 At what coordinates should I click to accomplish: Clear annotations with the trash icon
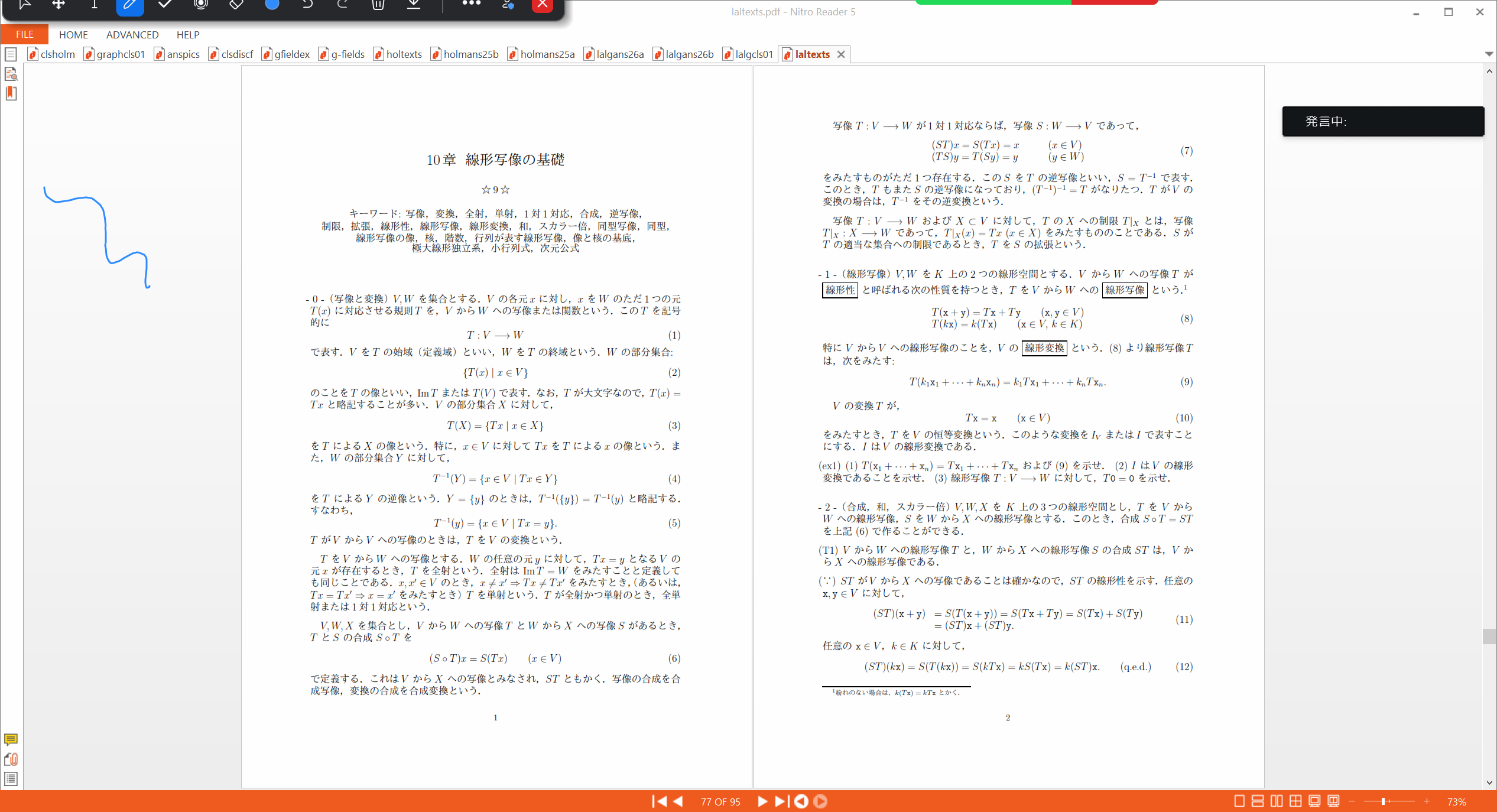[378, 5]
